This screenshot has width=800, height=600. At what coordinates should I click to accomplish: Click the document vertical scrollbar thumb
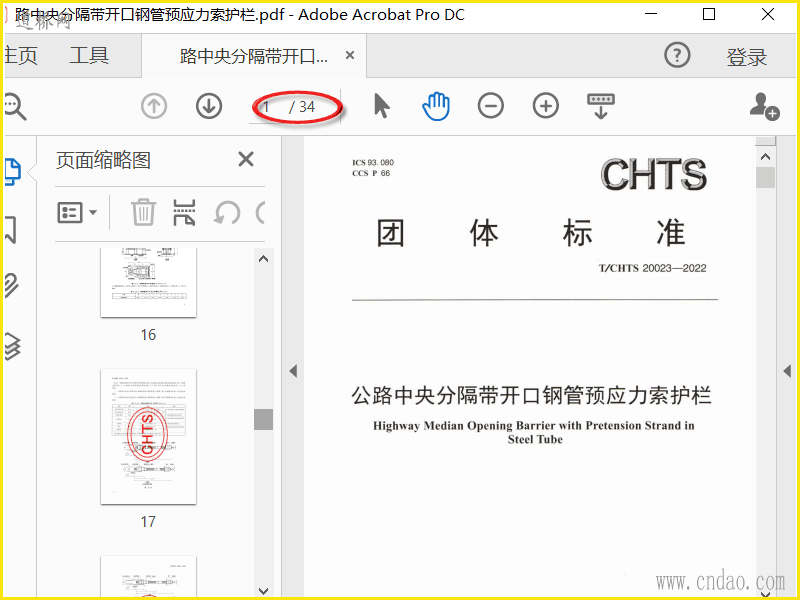765,178
